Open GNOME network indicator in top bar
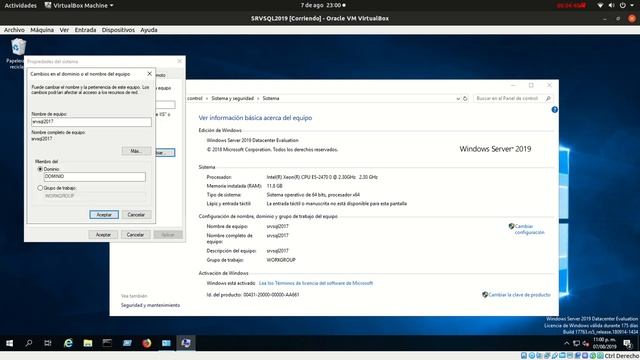 (x=600, y=5)
